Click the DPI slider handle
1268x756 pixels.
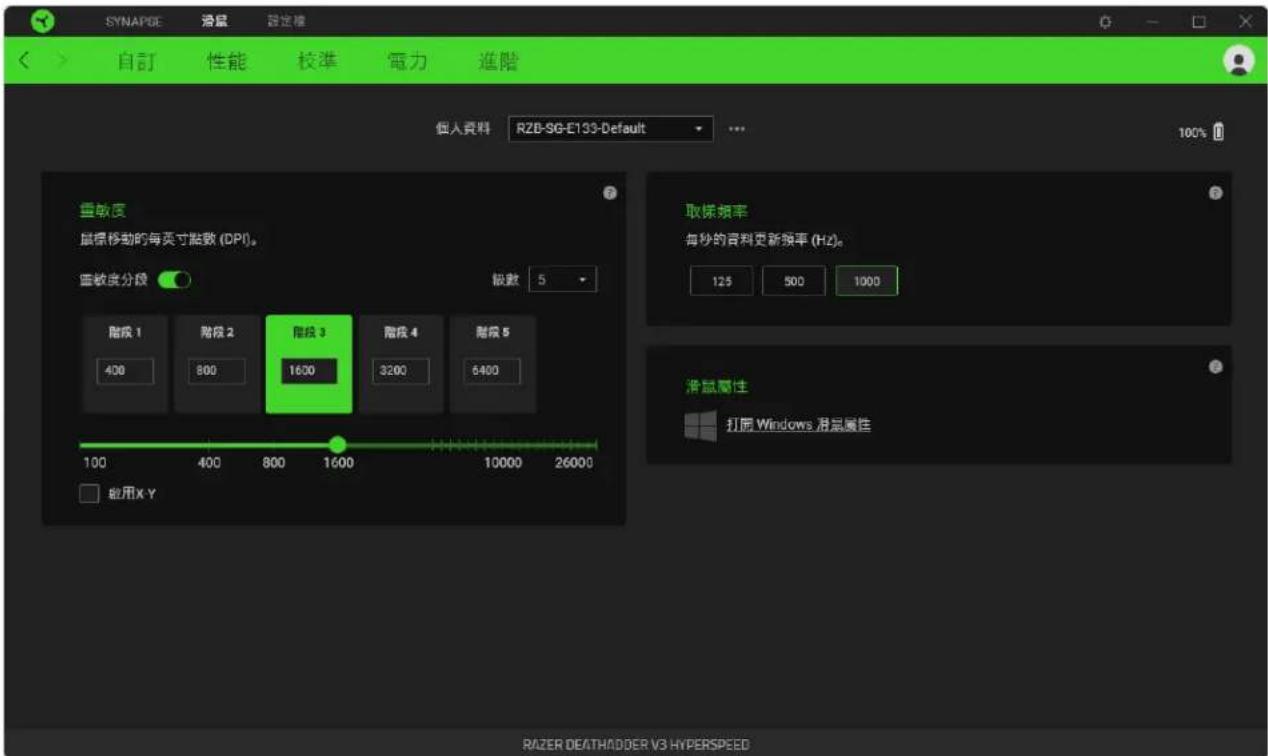click(337, 444)
